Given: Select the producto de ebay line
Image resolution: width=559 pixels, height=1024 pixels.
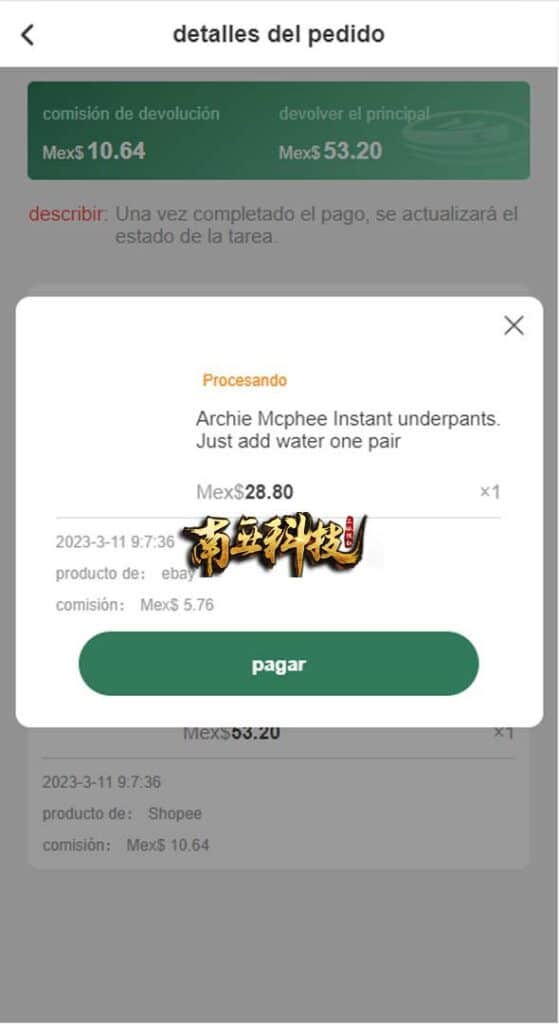Looking at the screenshot, I should pyautogui.click(x=125, y=573).
